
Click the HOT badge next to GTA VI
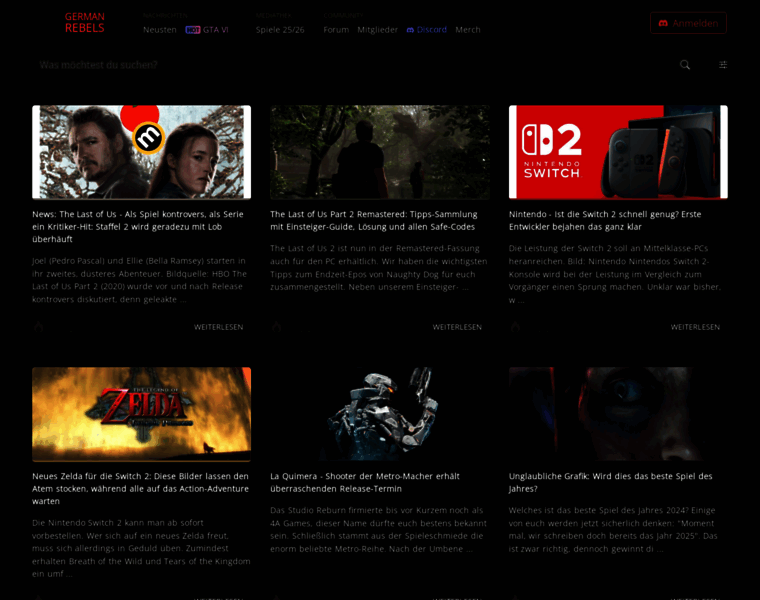(192, 30)
